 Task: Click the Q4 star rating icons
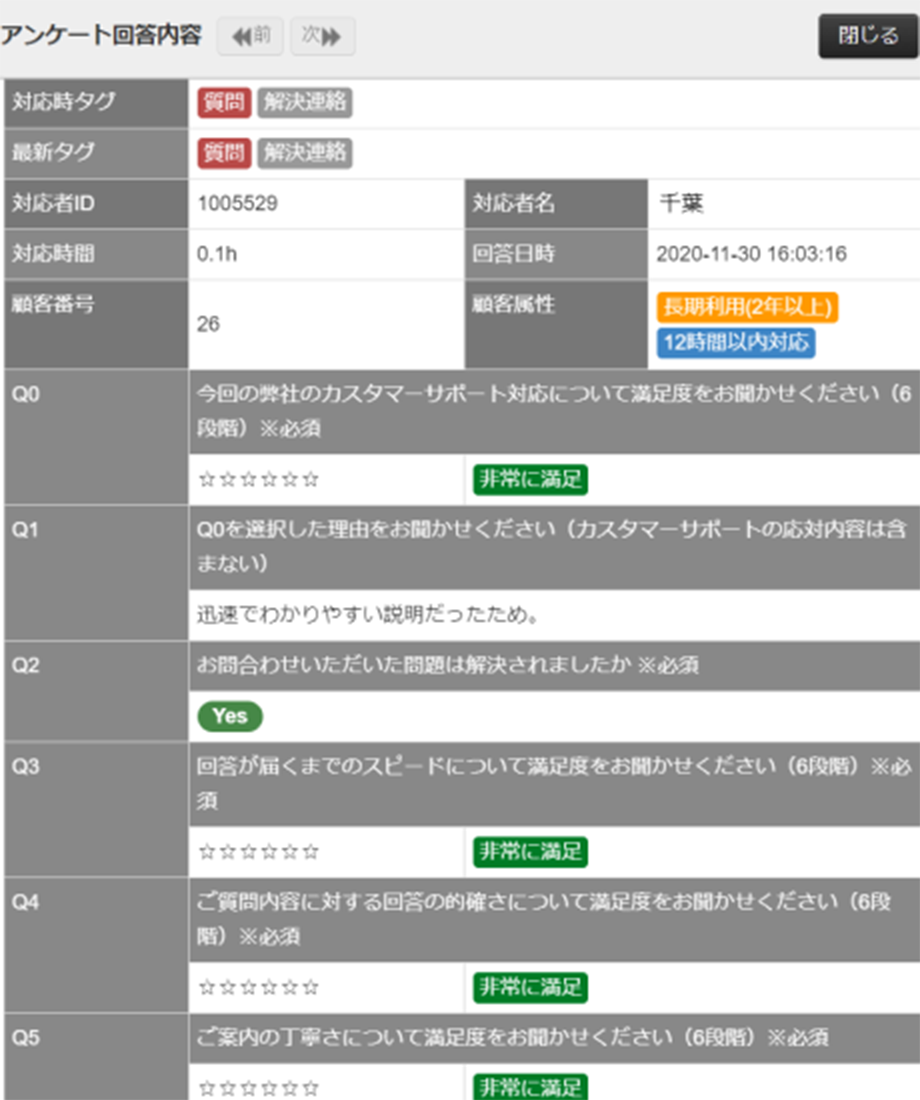pos(259,988)
